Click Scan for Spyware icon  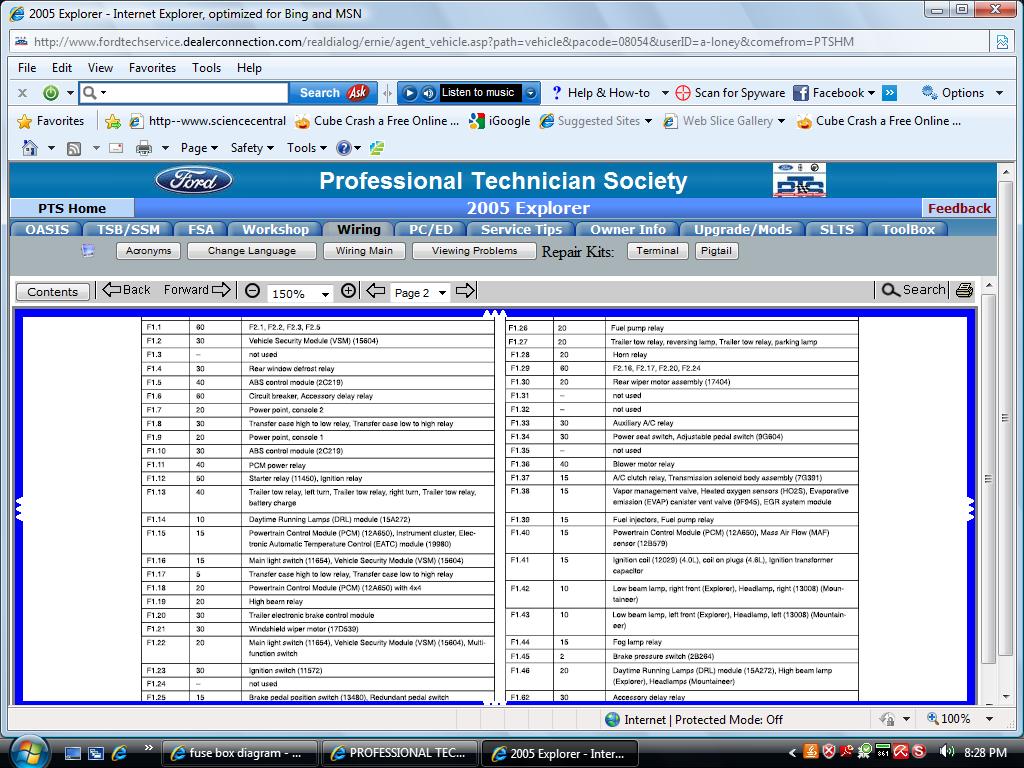[x=682, y=93]
